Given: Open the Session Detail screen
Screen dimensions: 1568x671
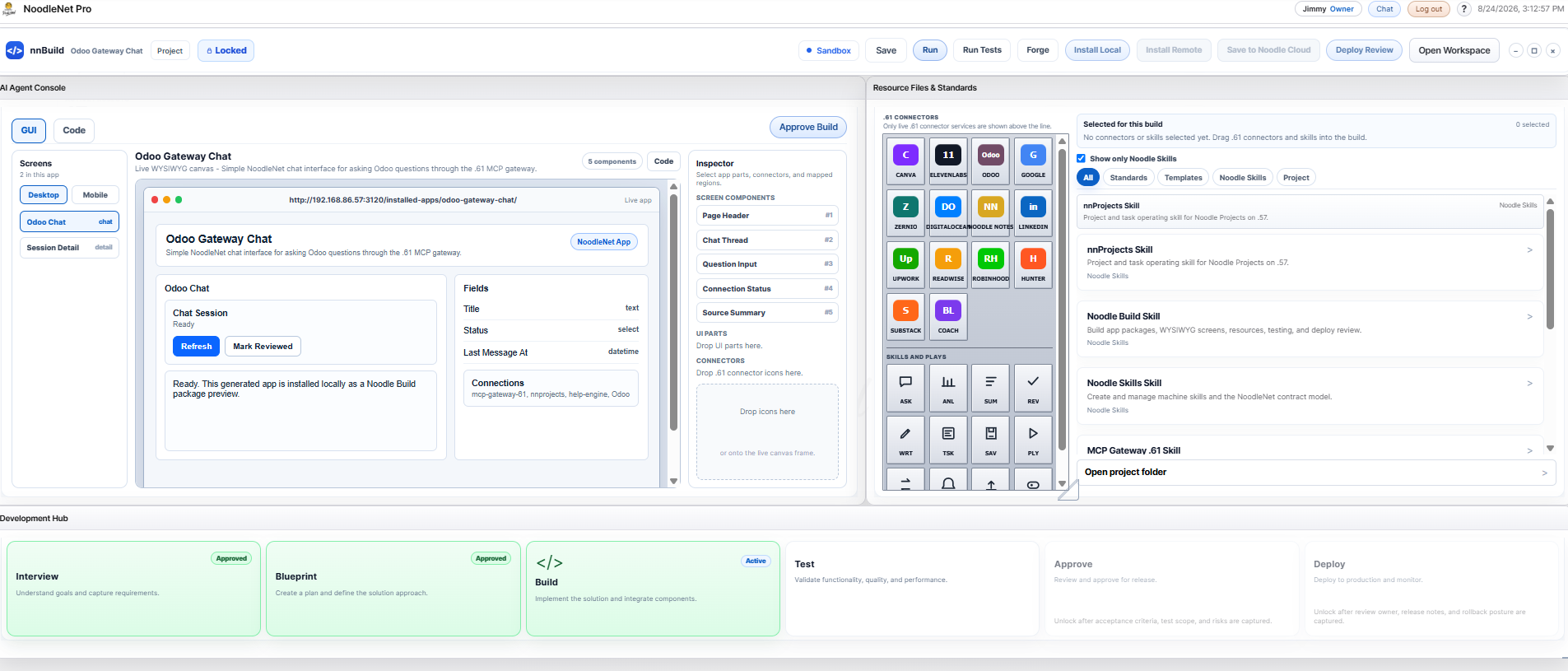Looking at the screenshot, I should click(69, 248).
